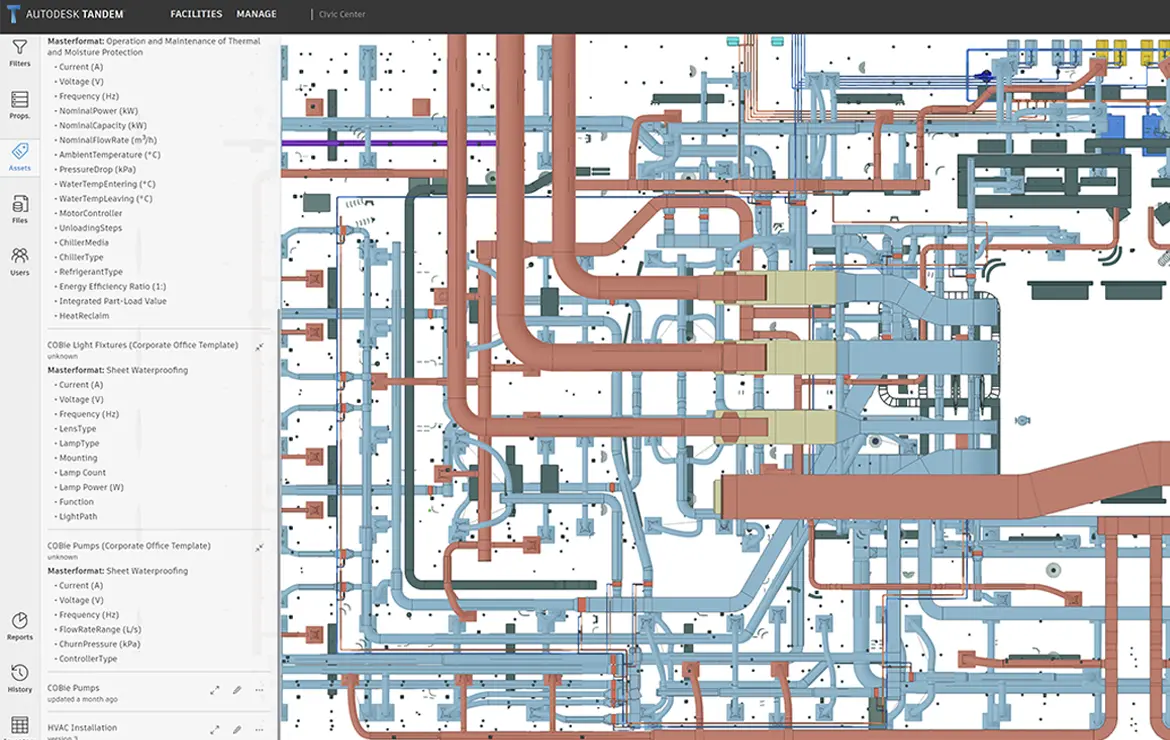Image resolution: width=1170 pixels, height=740 pixels.
Task: Click the Mounting parameter
Action: coord(78,458)
